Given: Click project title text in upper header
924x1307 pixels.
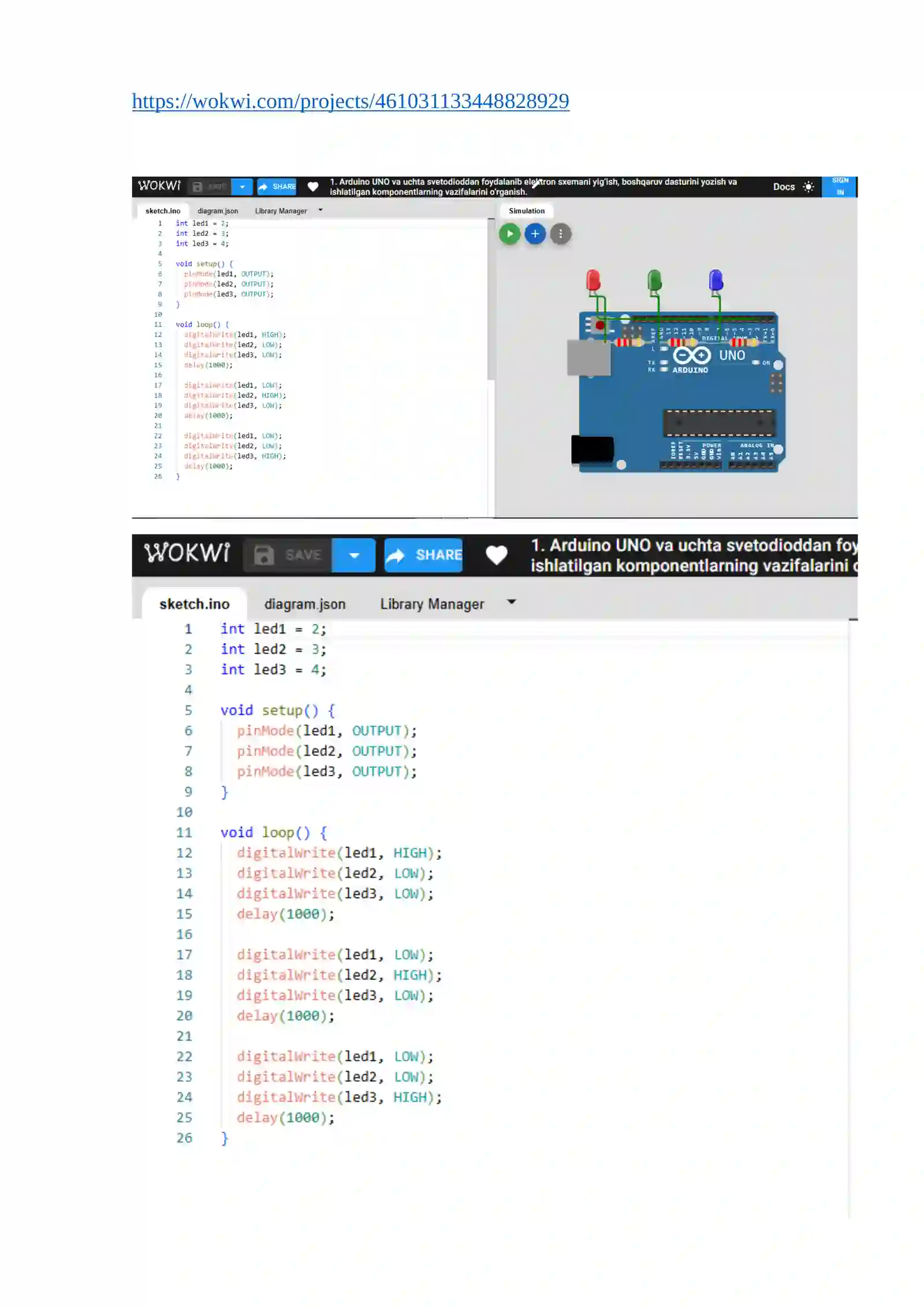Looking at the screenshot, I should click(533, 187).
